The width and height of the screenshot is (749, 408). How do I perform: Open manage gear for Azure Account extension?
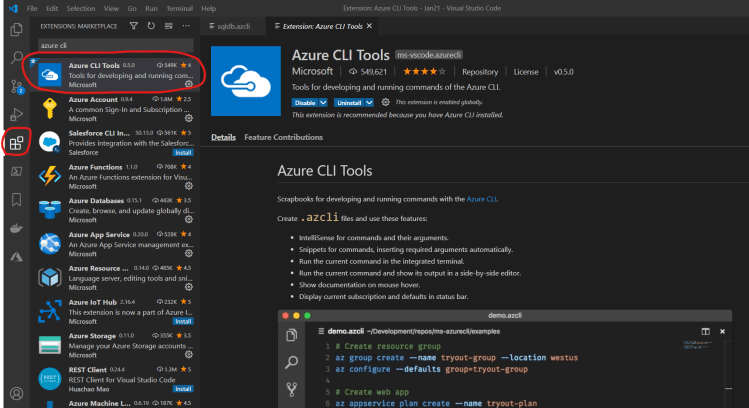(x=189, y=118)
